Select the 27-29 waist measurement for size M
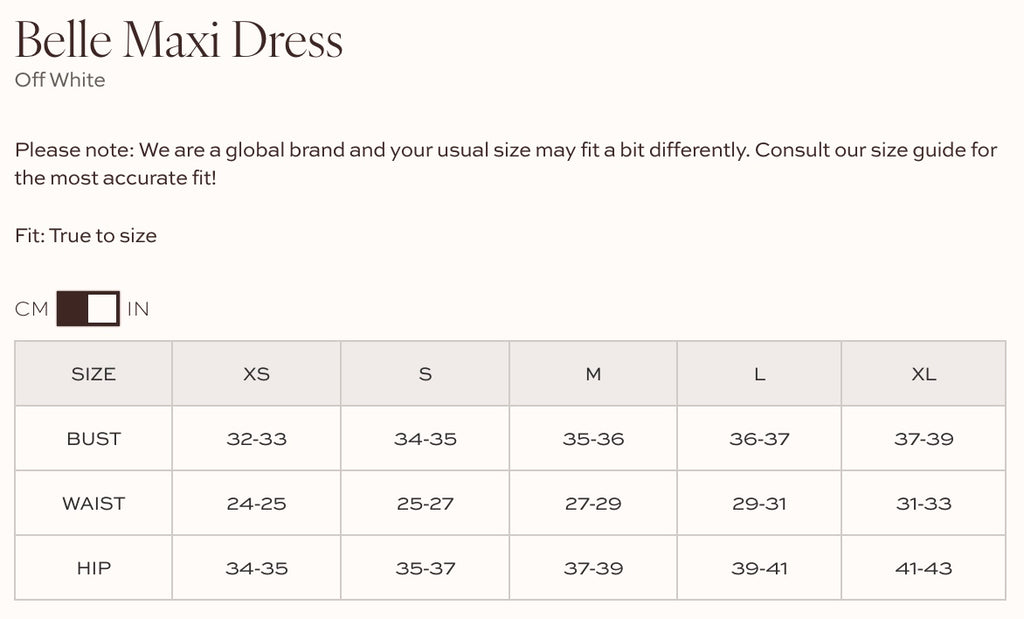The image size is (1024, 619). (x=593, y=503)
